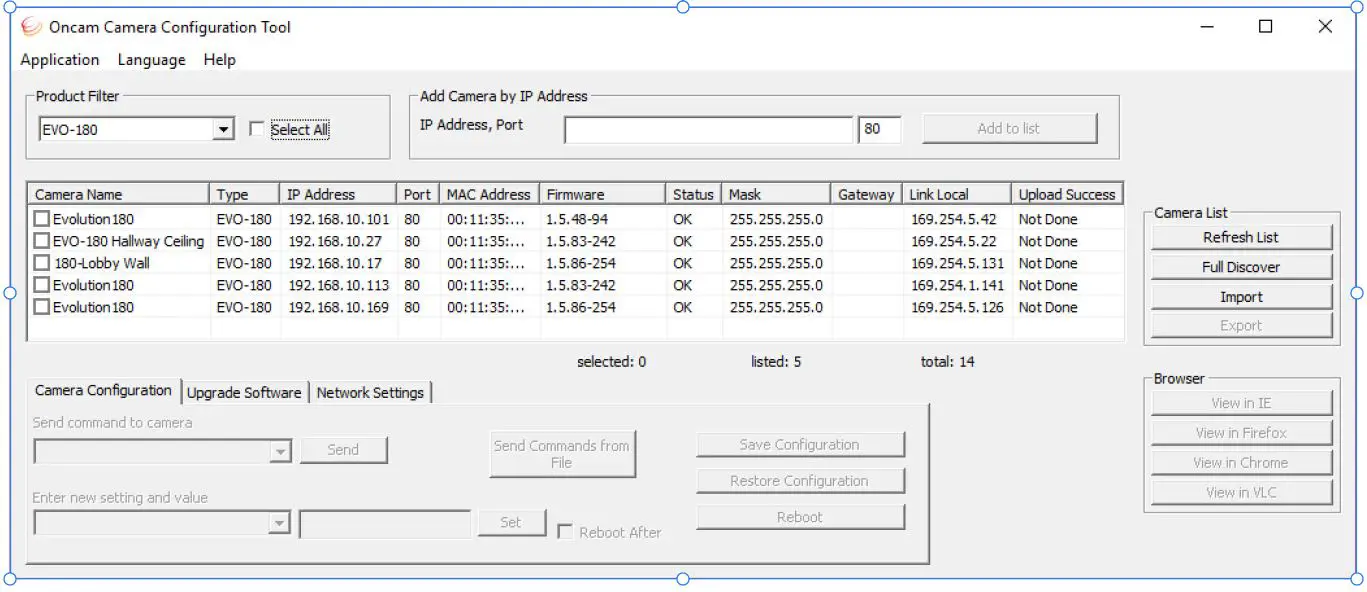Click the Refresh List button
Image resolution: width=1367 pixels, height=592 pixels.
click(1241, 237)
